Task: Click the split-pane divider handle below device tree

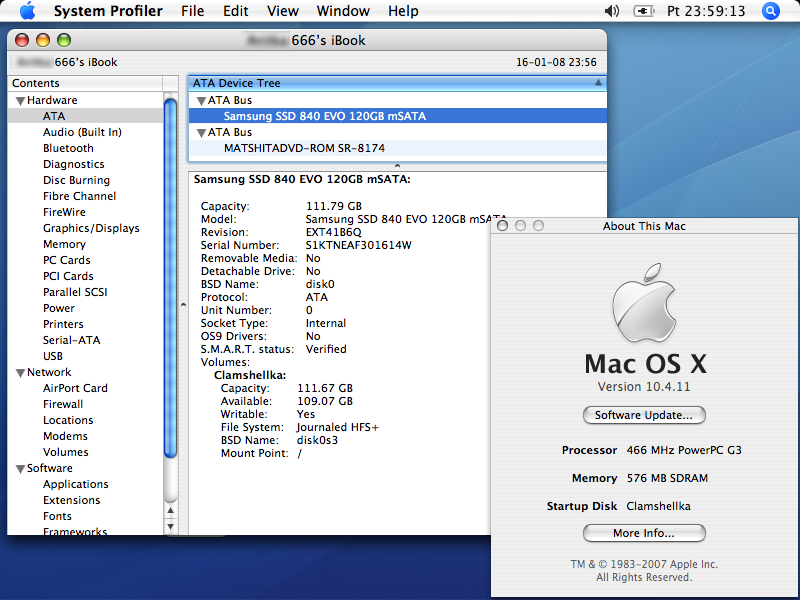Action: 397,166
